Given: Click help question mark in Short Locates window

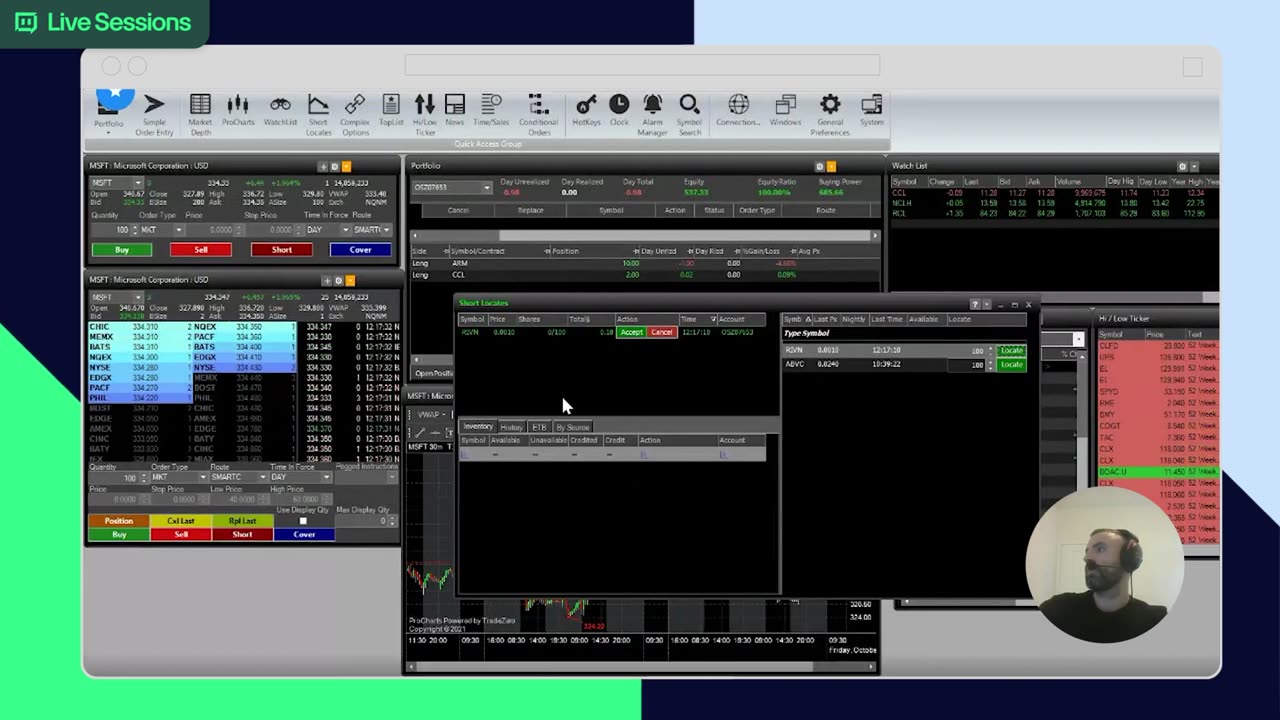Looking at the screenshot, I should (x=975, y=304).
